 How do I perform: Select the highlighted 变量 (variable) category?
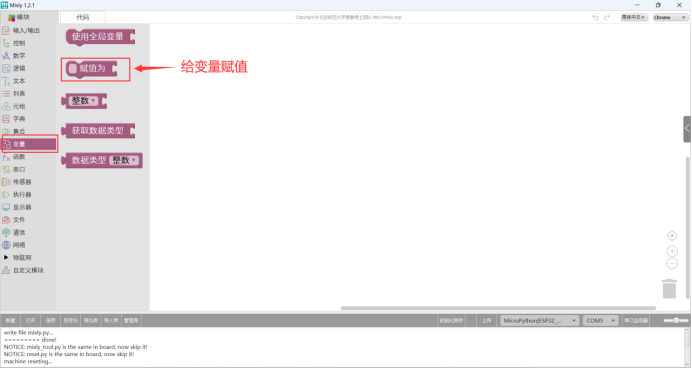(29, 144)
